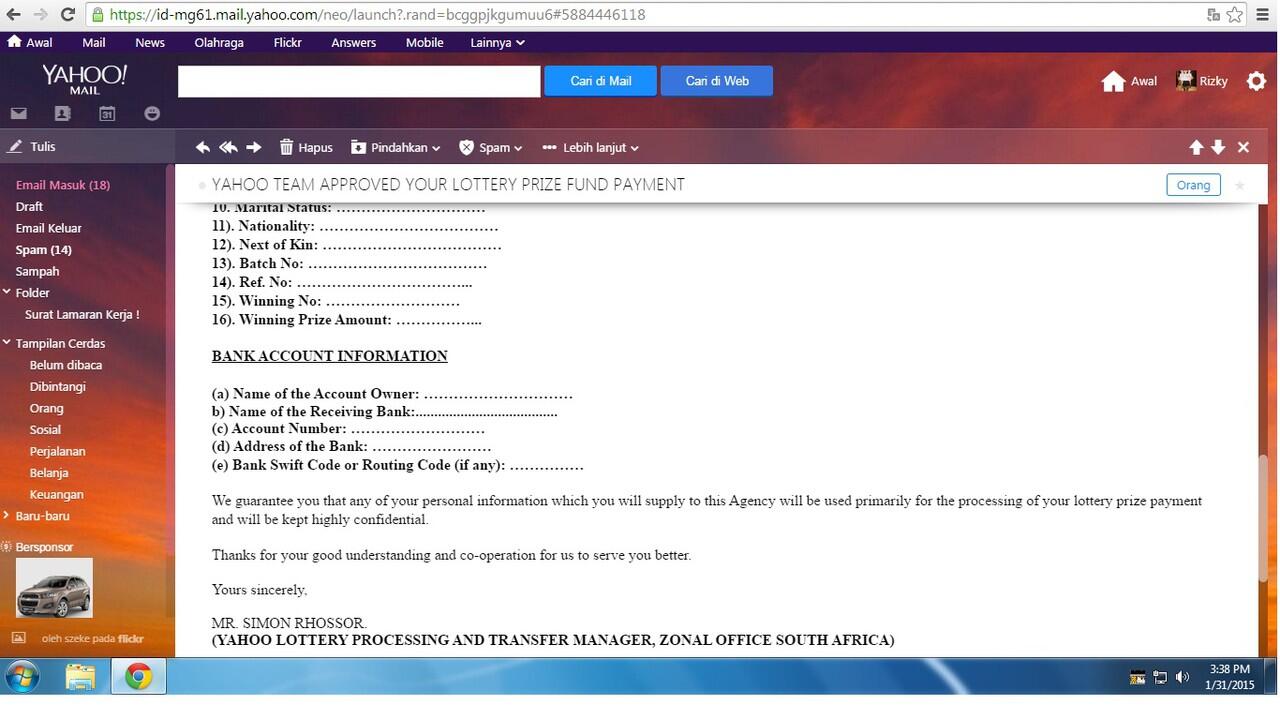1280x720 pixels.
Task: Toggle the unread dot beside the subject
Action: coord(202,186)
